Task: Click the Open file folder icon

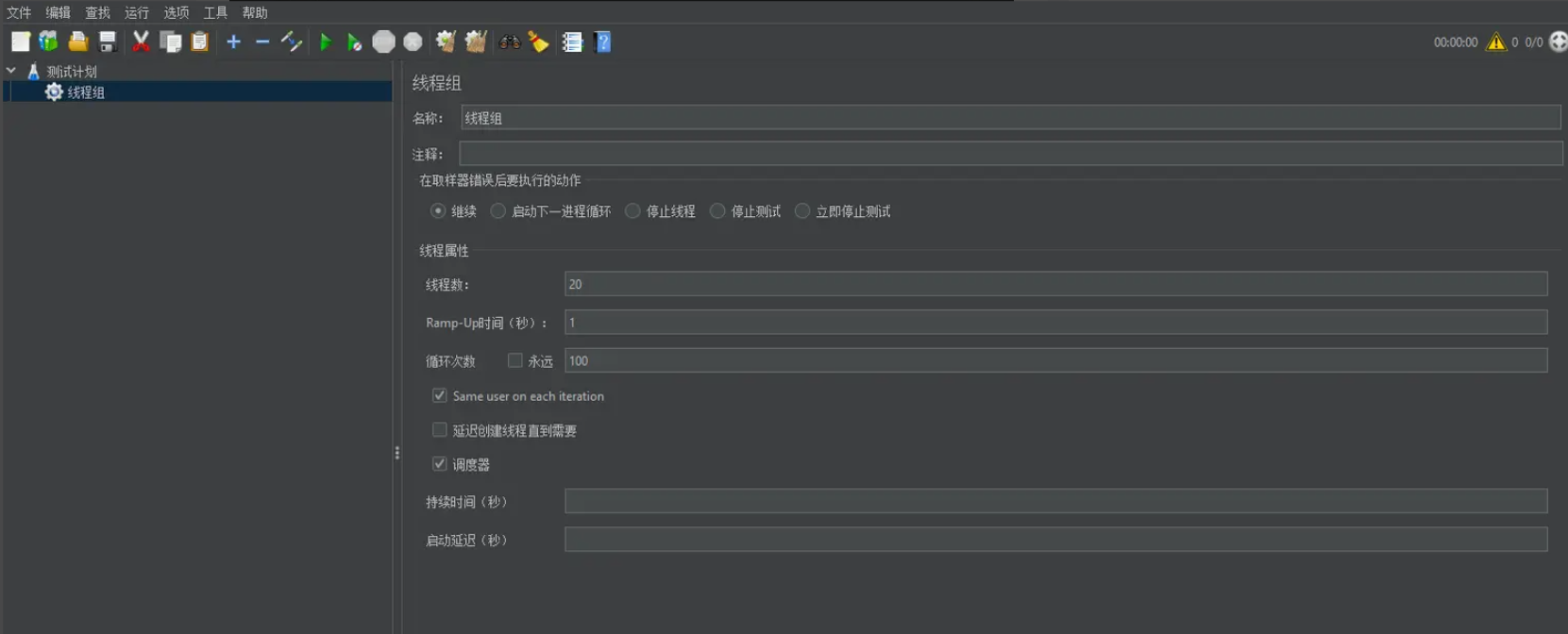Action: (x=77, y=42)
